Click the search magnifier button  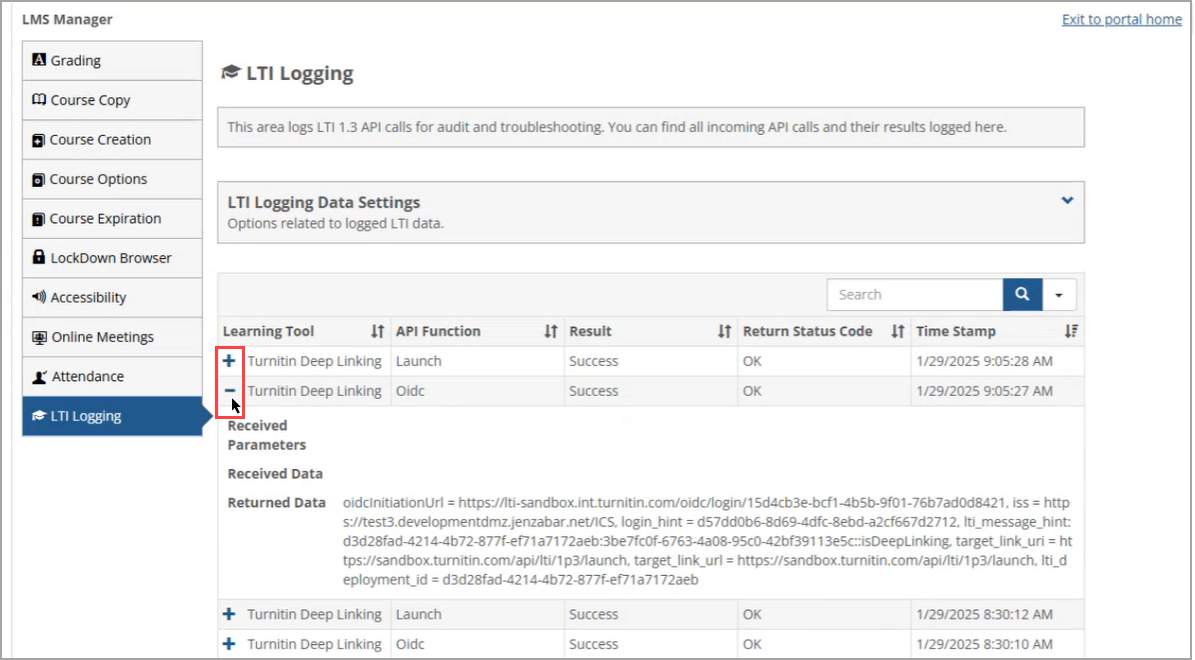(1021, 294)
